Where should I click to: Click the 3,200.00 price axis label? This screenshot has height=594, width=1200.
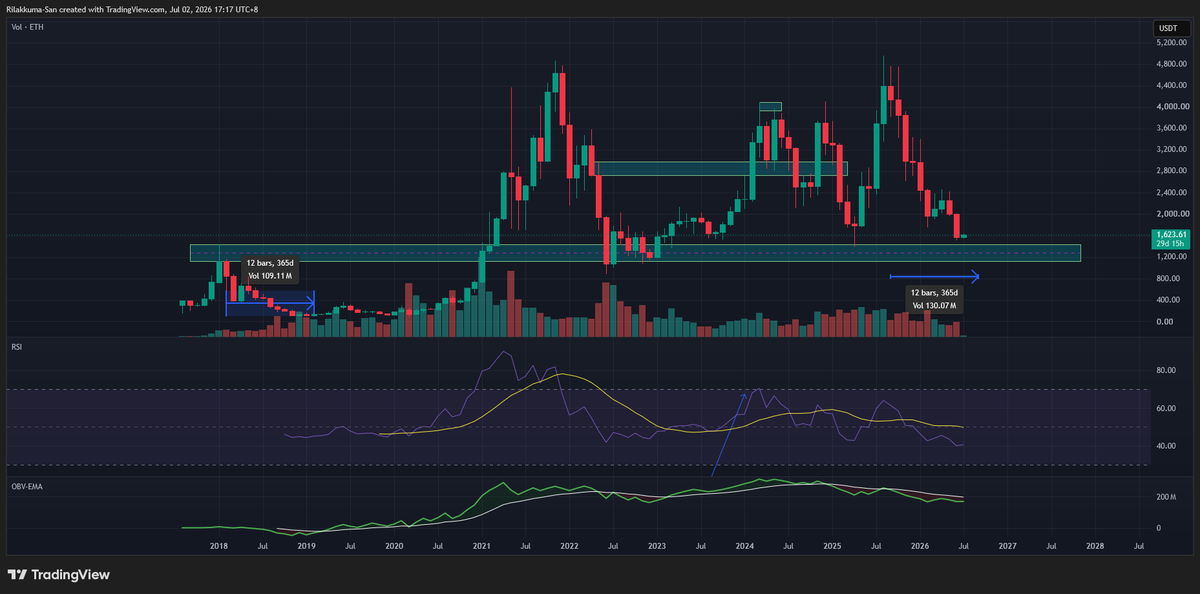1171,150
